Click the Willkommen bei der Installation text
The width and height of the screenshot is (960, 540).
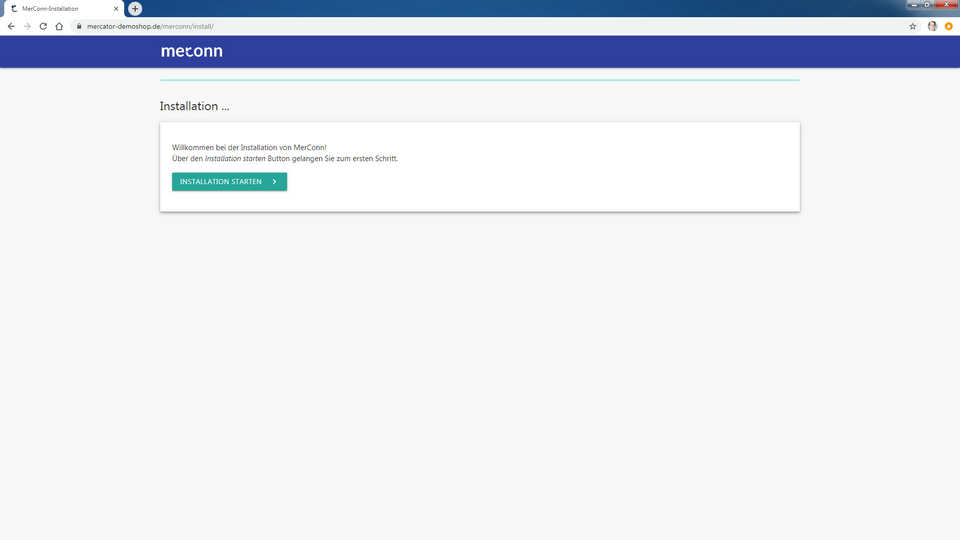coord(249,148)
